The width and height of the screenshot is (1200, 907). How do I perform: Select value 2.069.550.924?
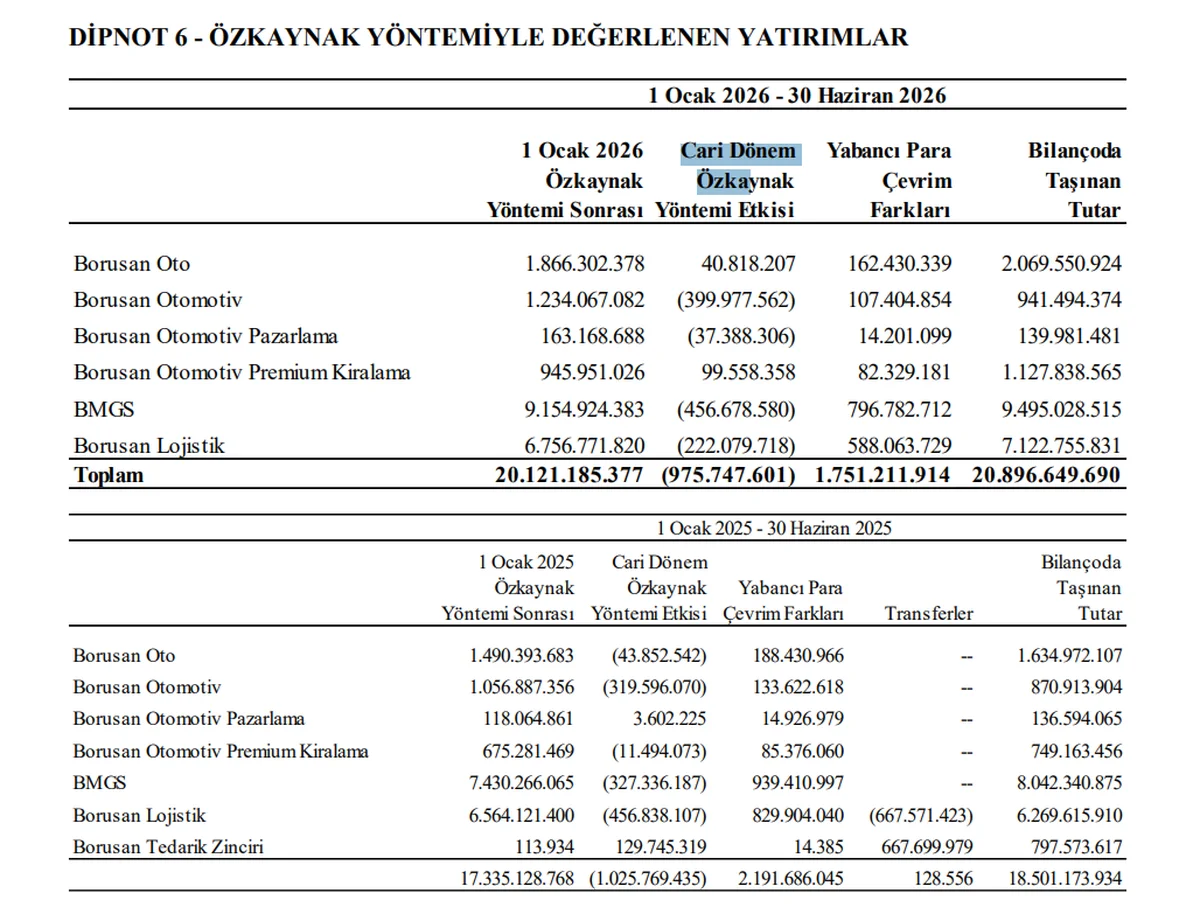click(1062, 264)
